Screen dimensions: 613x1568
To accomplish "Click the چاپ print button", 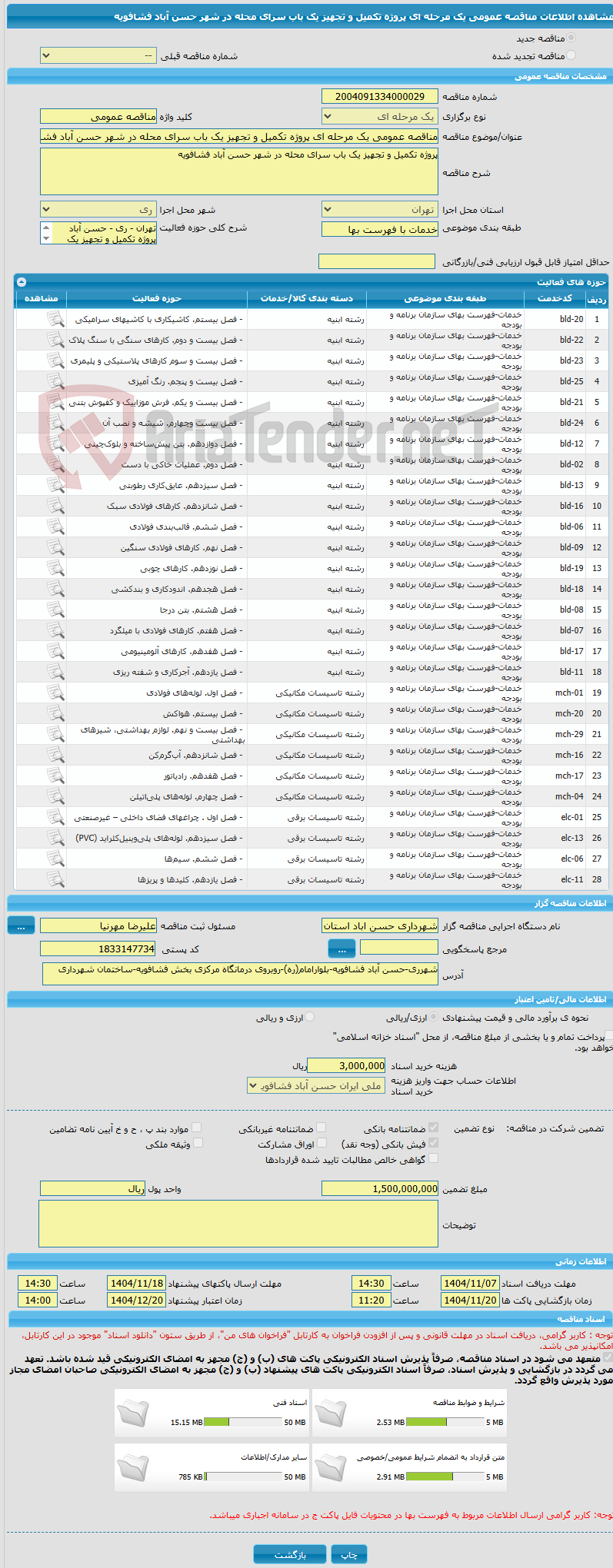I will pyautogui.click(x=349, y=1555).
